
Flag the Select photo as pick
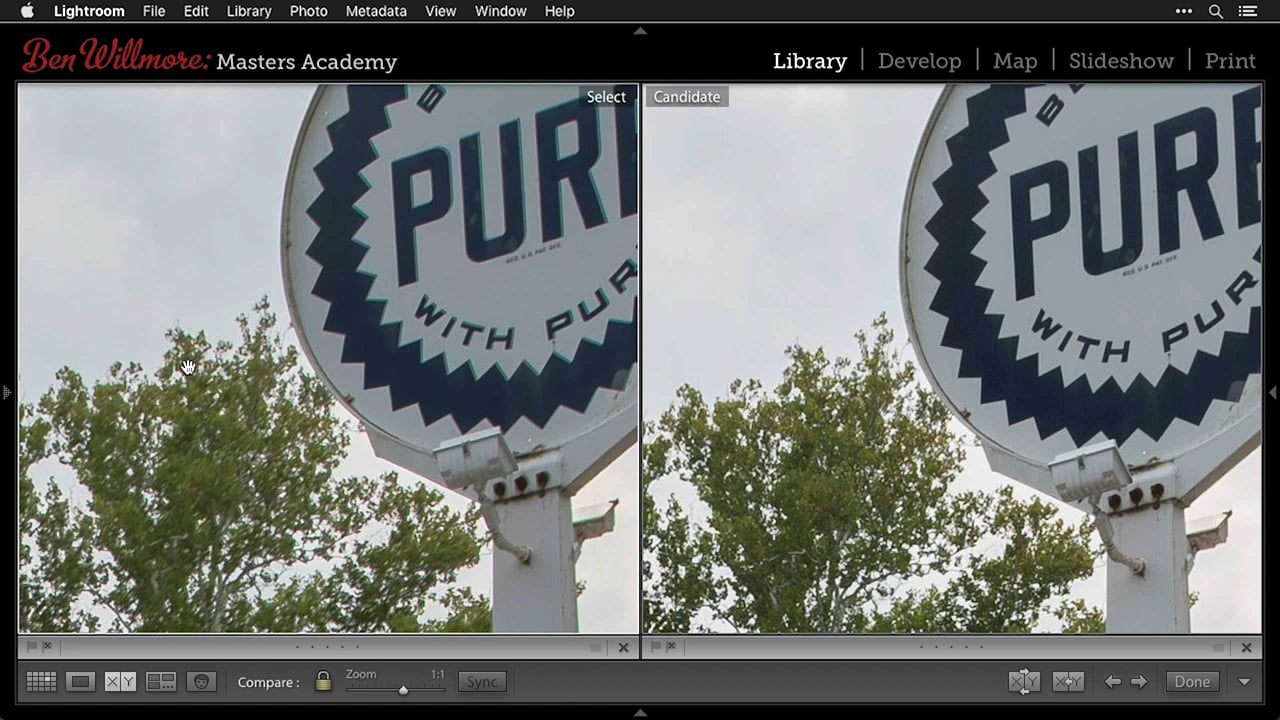[32, 647]
